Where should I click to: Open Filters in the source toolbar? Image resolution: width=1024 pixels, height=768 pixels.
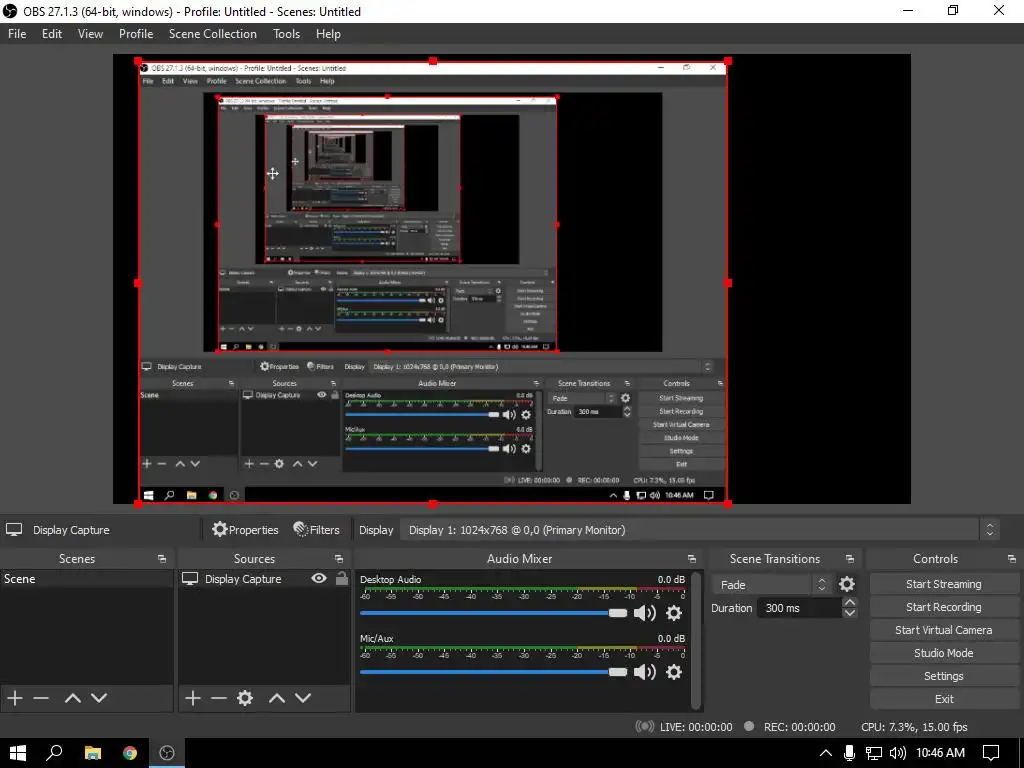click(x=317, y=530)
